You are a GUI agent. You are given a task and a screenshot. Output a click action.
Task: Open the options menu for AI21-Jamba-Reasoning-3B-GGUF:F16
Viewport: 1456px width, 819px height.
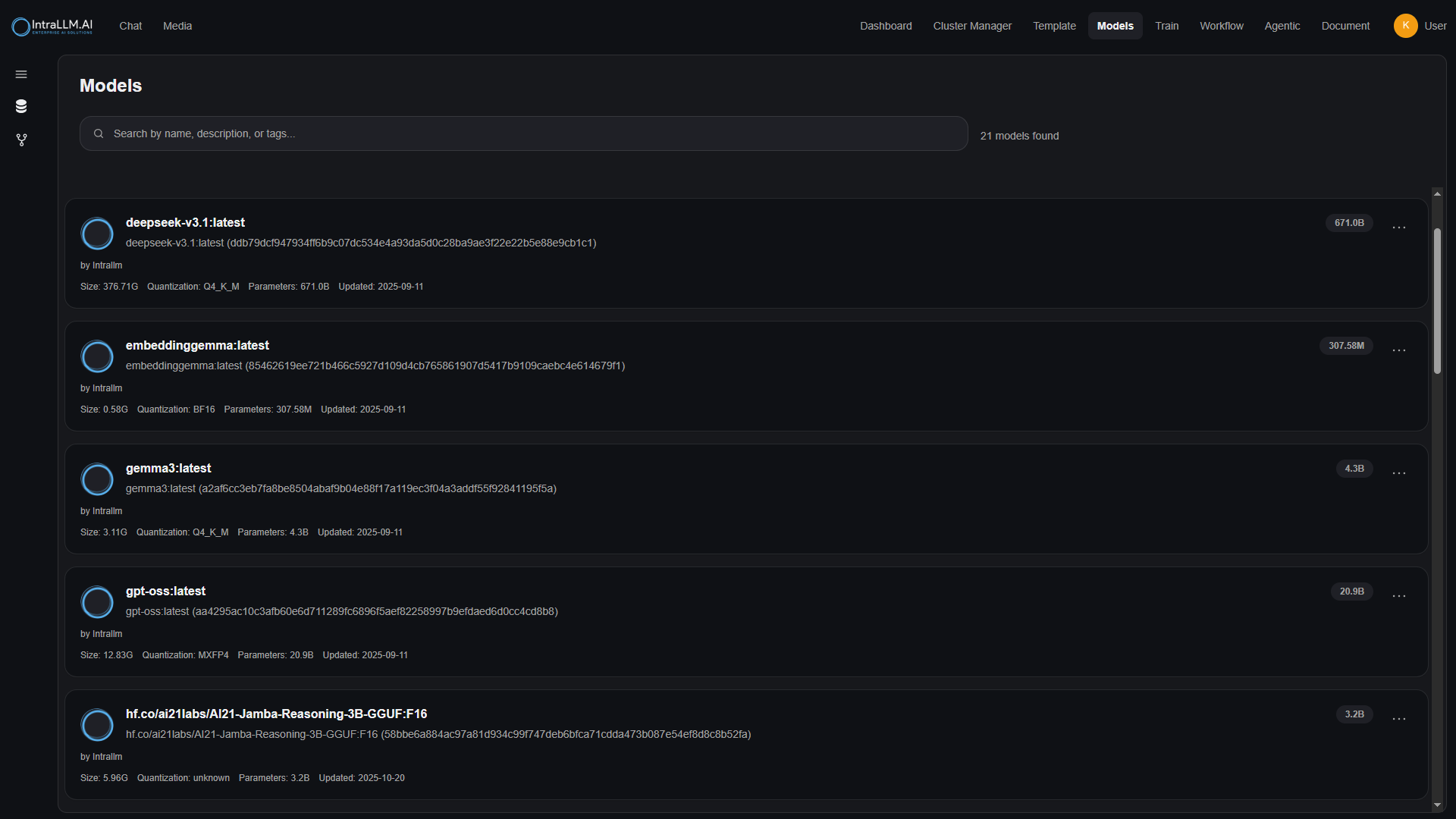(x=1399, y=718)
